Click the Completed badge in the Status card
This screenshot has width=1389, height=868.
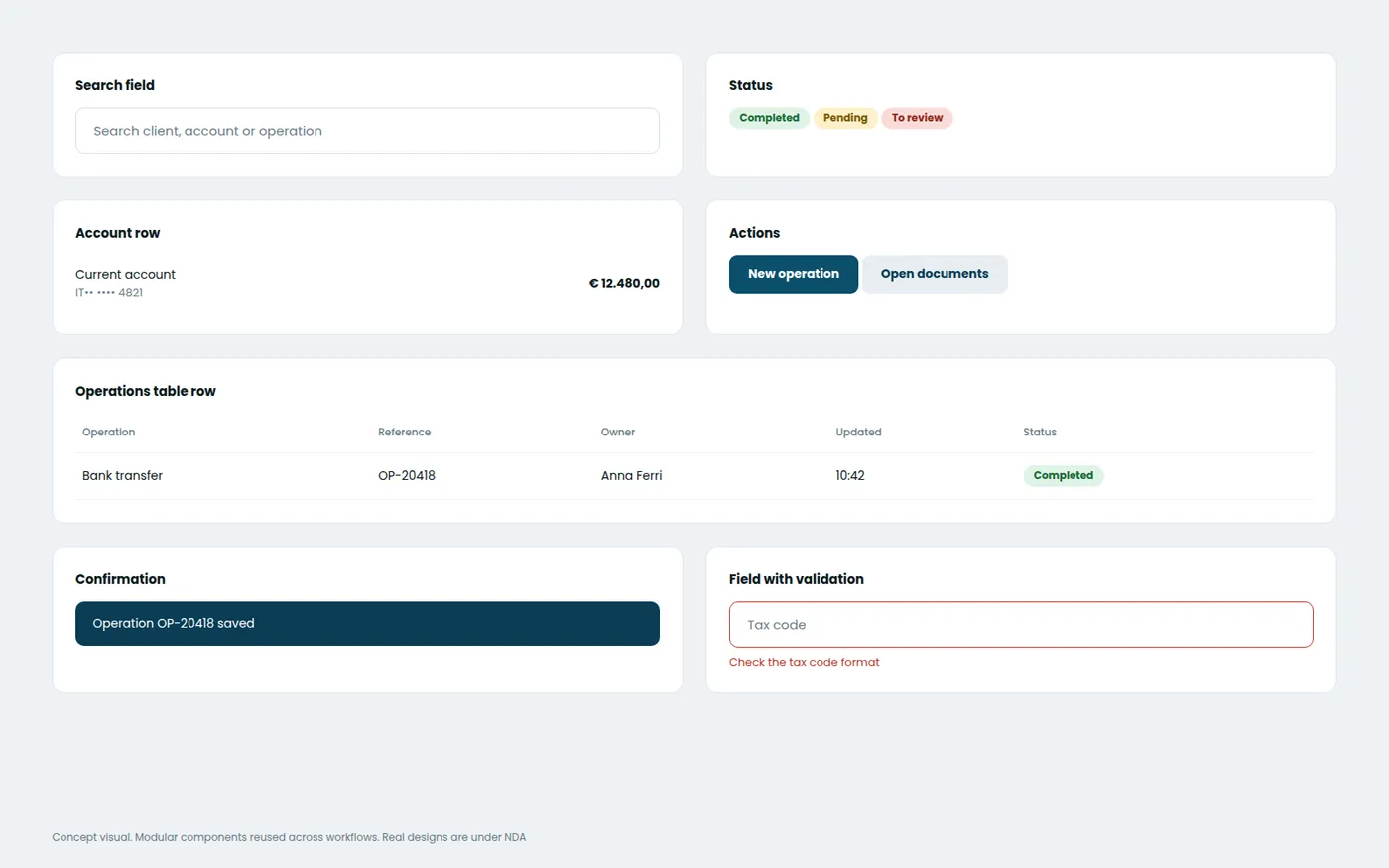point(769,118)
